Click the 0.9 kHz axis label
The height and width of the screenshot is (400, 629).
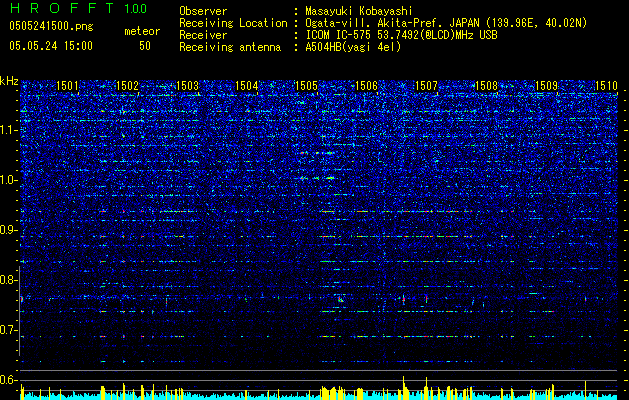[9, 230]
